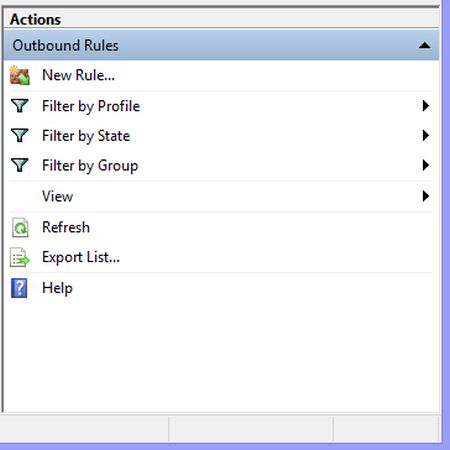Choose the Filter by Profile entry
450x450 pixels.
click(x=91, y=106)
